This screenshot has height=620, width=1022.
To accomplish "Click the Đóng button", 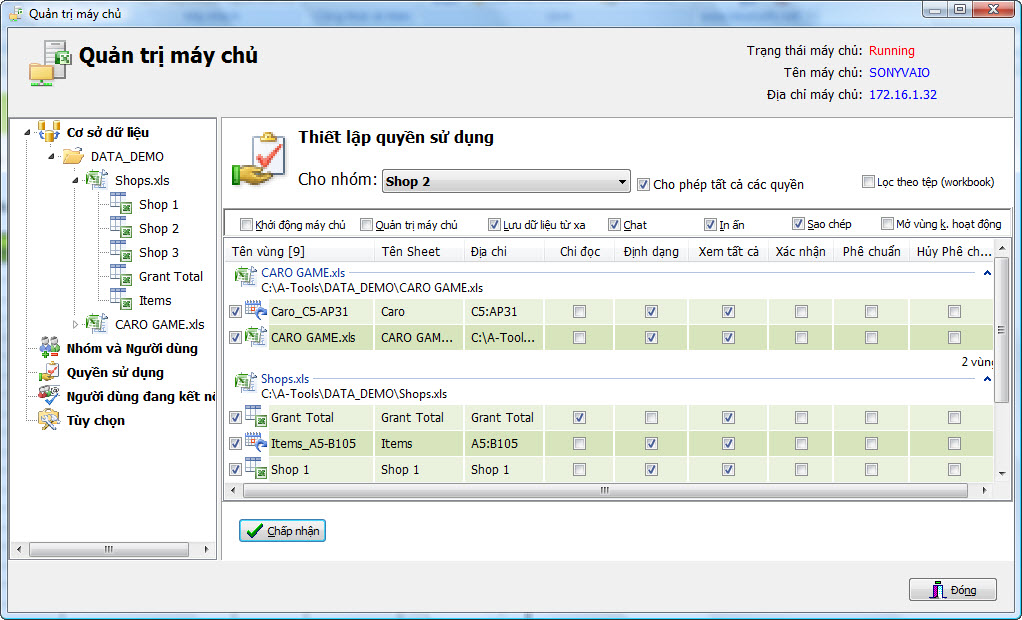I will [x=953, y=590].
